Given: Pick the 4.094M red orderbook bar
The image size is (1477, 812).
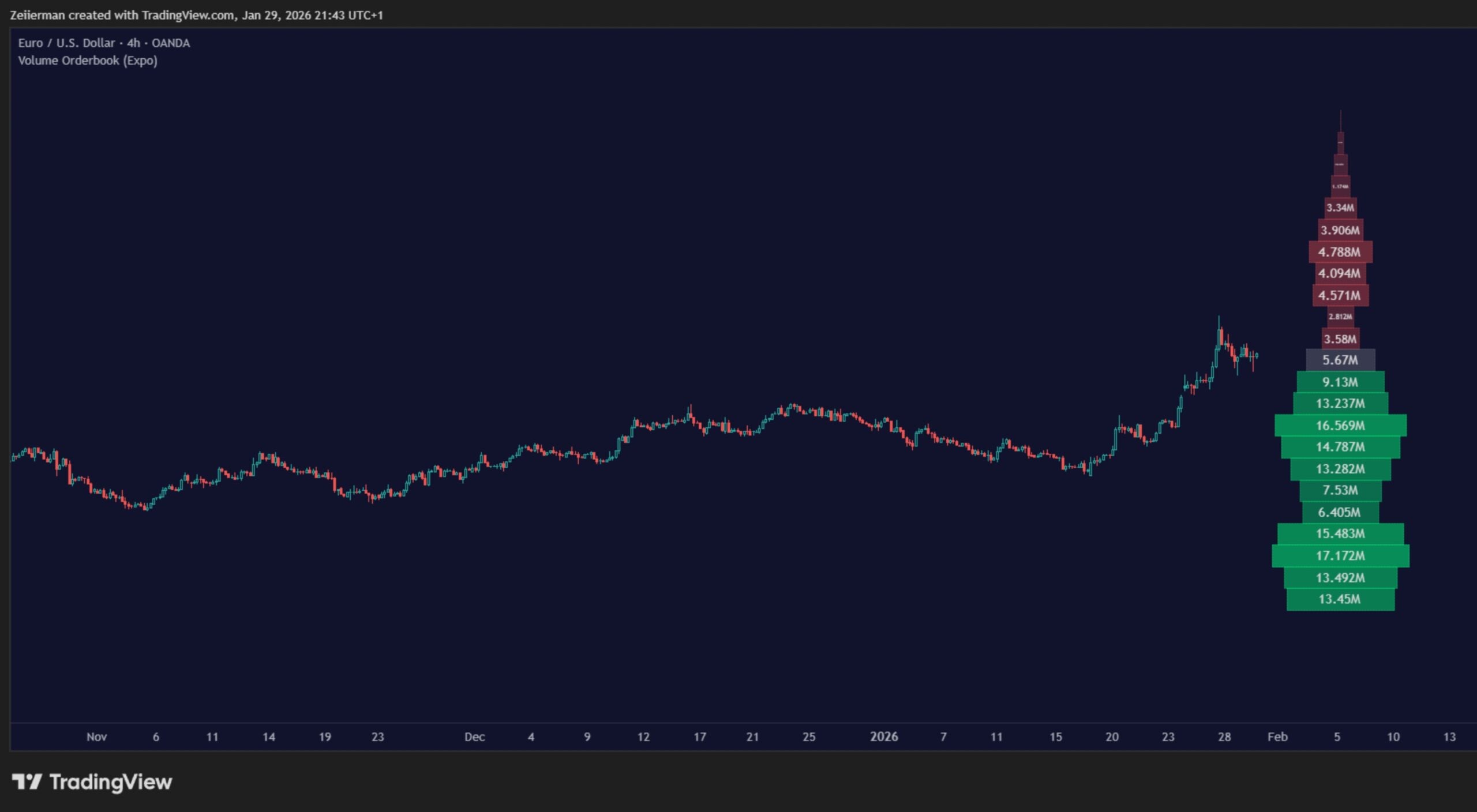Looking at the screenshot, I should (1340, 273).
